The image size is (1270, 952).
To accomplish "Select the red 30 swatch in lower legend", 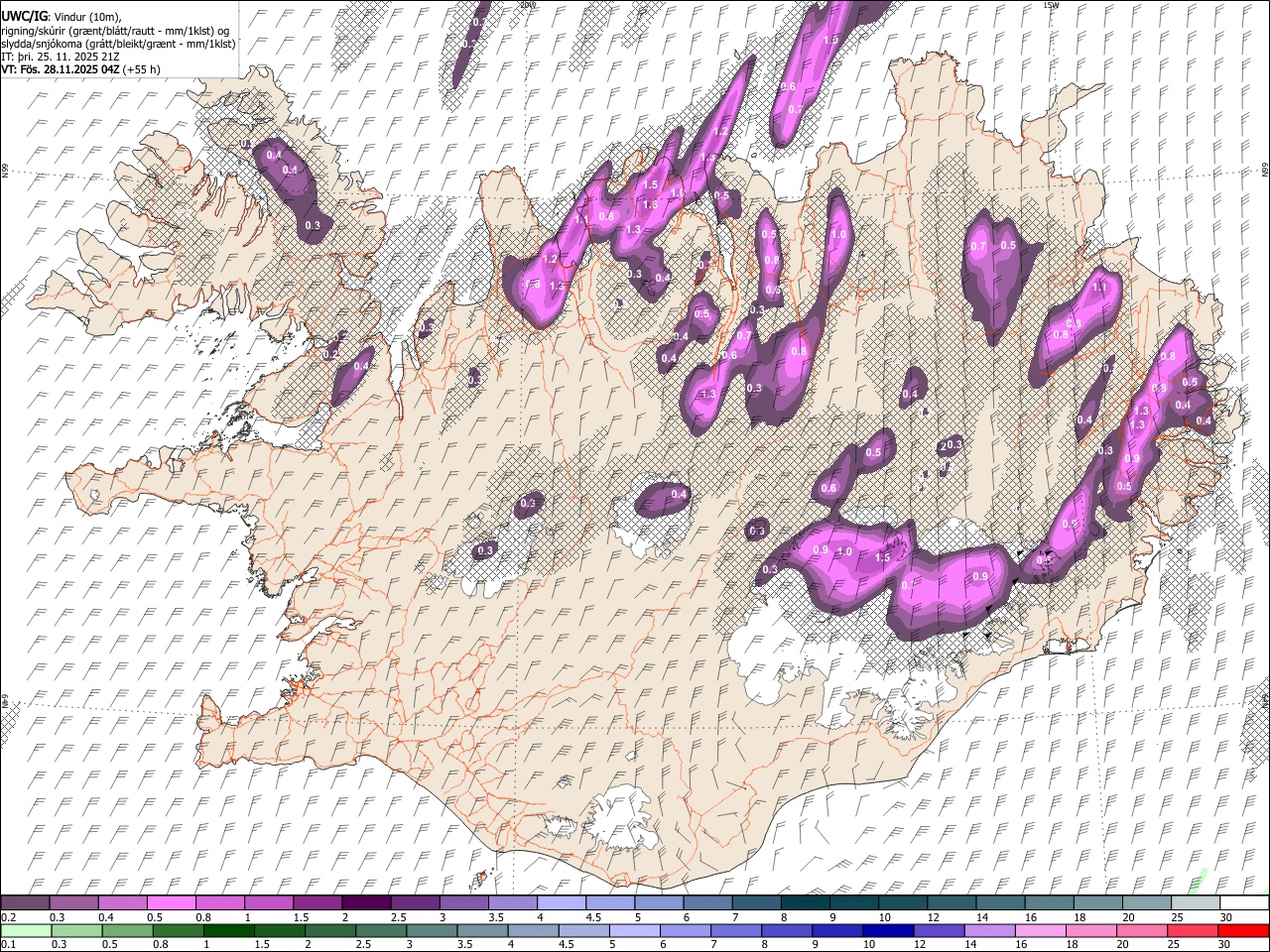I will tap(1242, 930).
